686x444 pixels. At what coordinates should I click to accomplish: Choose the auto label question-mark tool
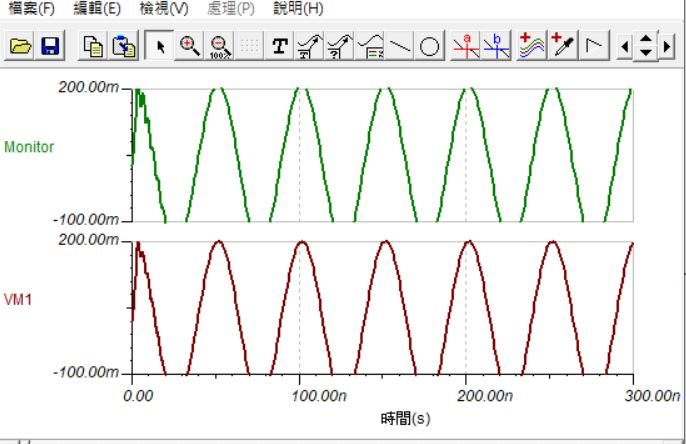(x=340, y=45)
